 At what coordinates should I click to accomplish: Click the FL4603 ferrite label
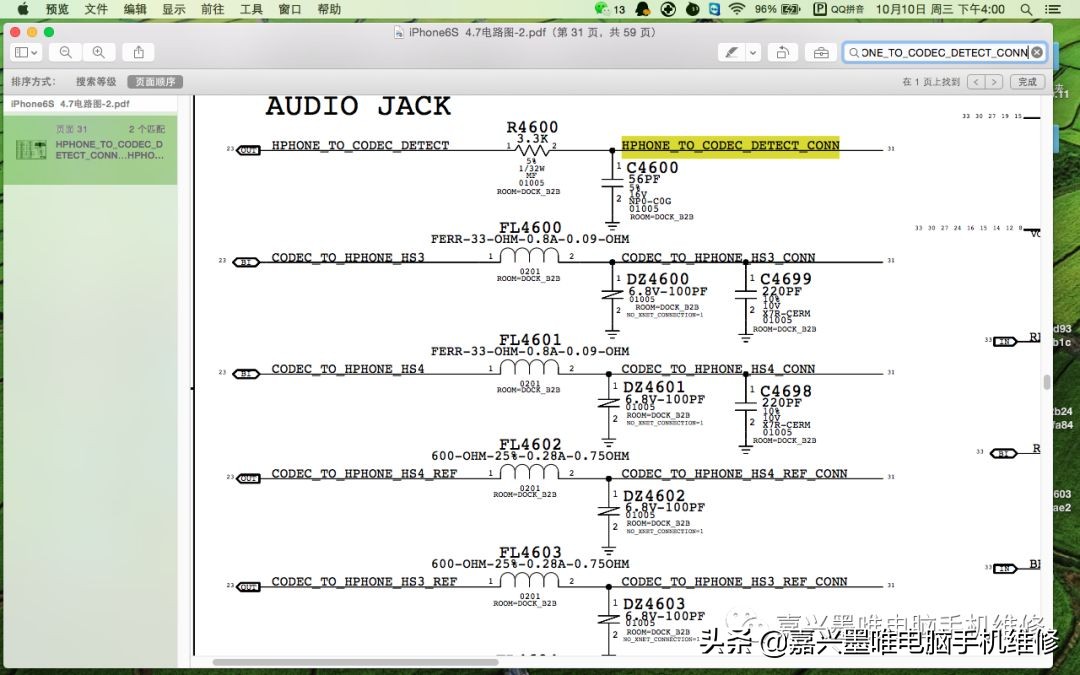(530, 552)
